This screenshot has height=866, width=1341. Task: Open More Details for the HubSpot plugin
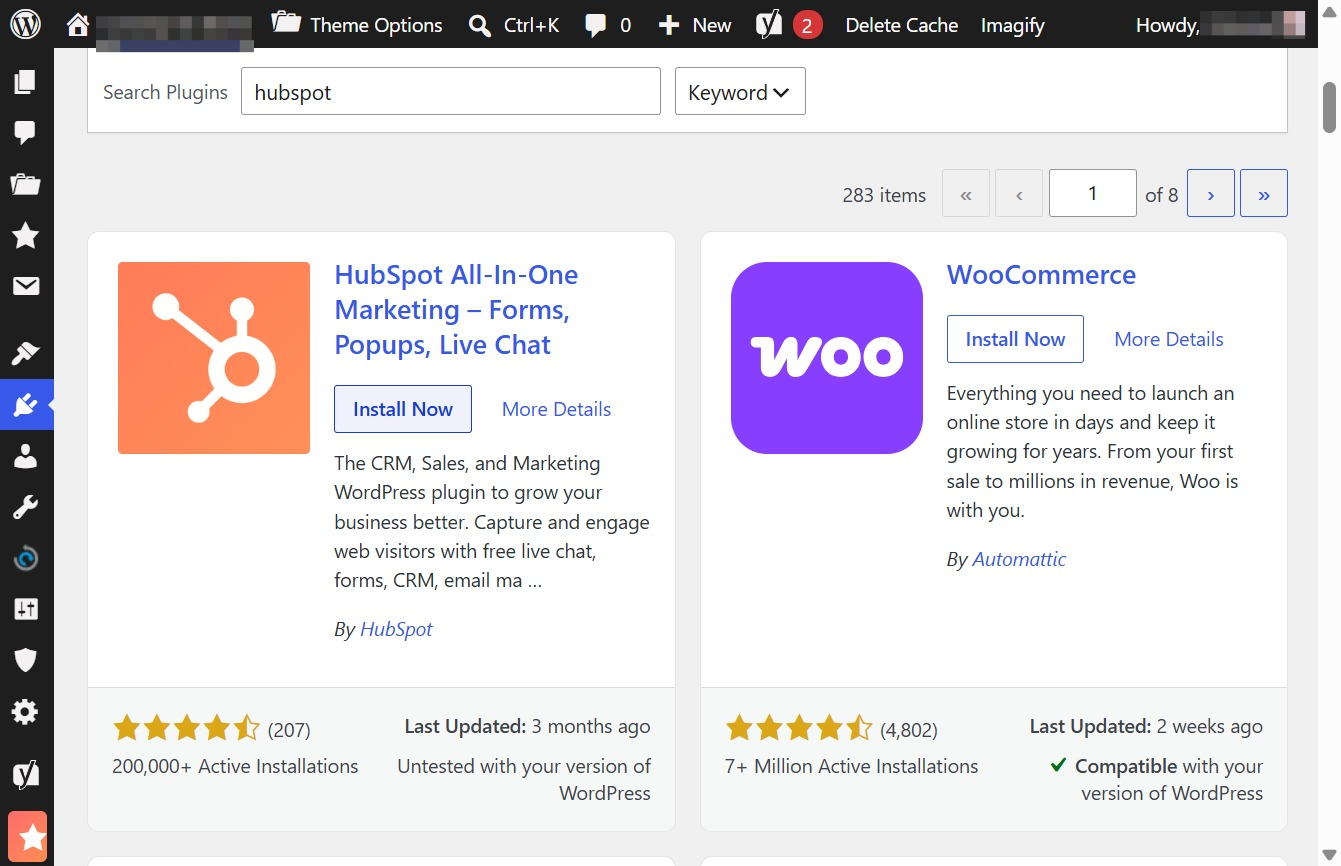pos(556,409)
